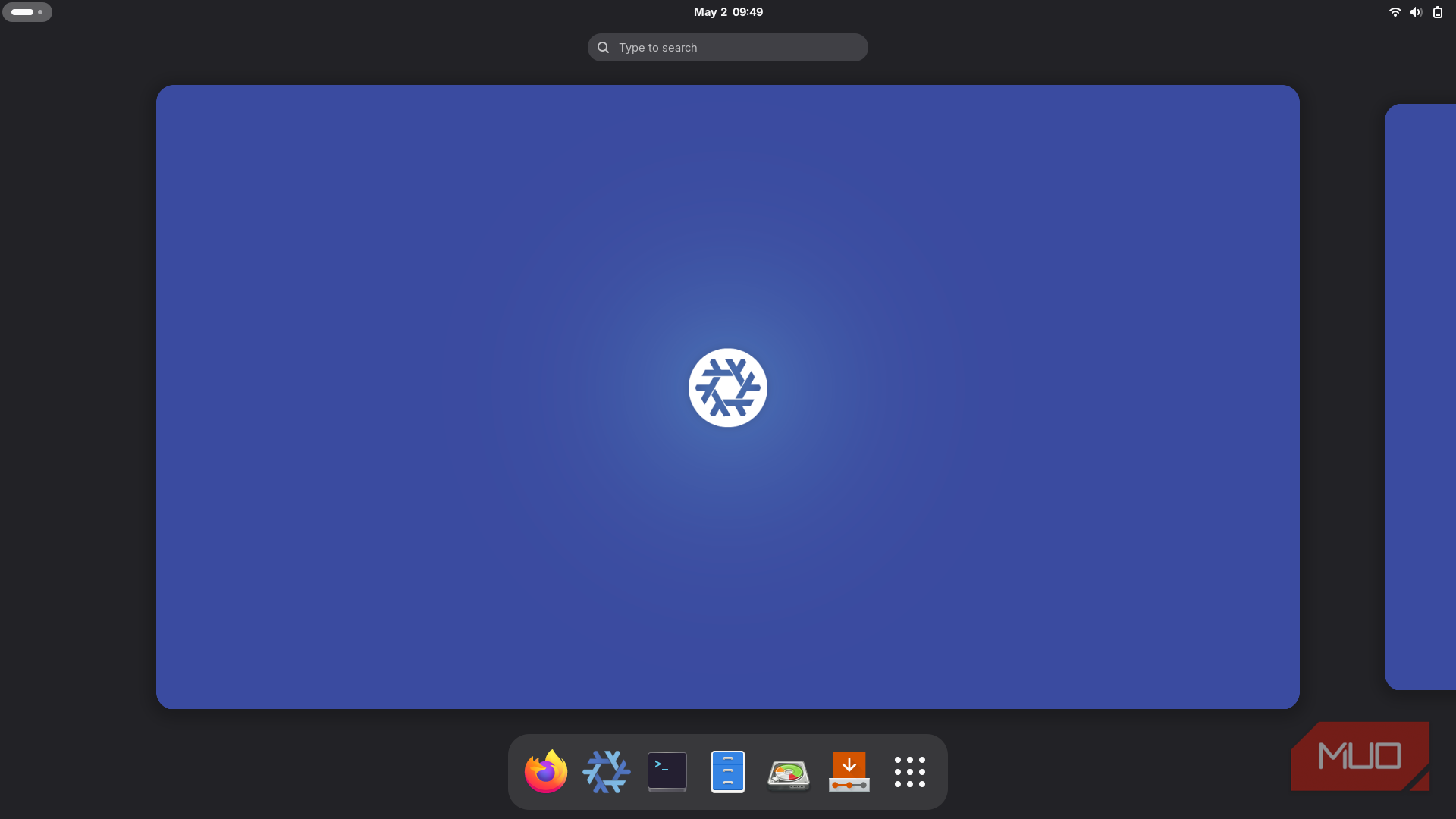Click the battery status icon
The width and height of the screenshot is (1456, 819).
1438,12
